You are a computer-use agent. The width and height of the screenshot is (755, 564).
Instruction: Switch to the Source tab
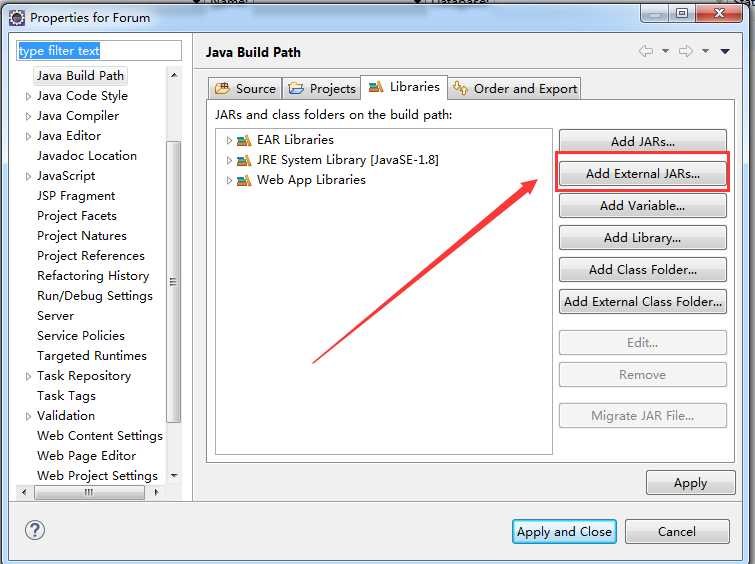[x=246, y=89]
